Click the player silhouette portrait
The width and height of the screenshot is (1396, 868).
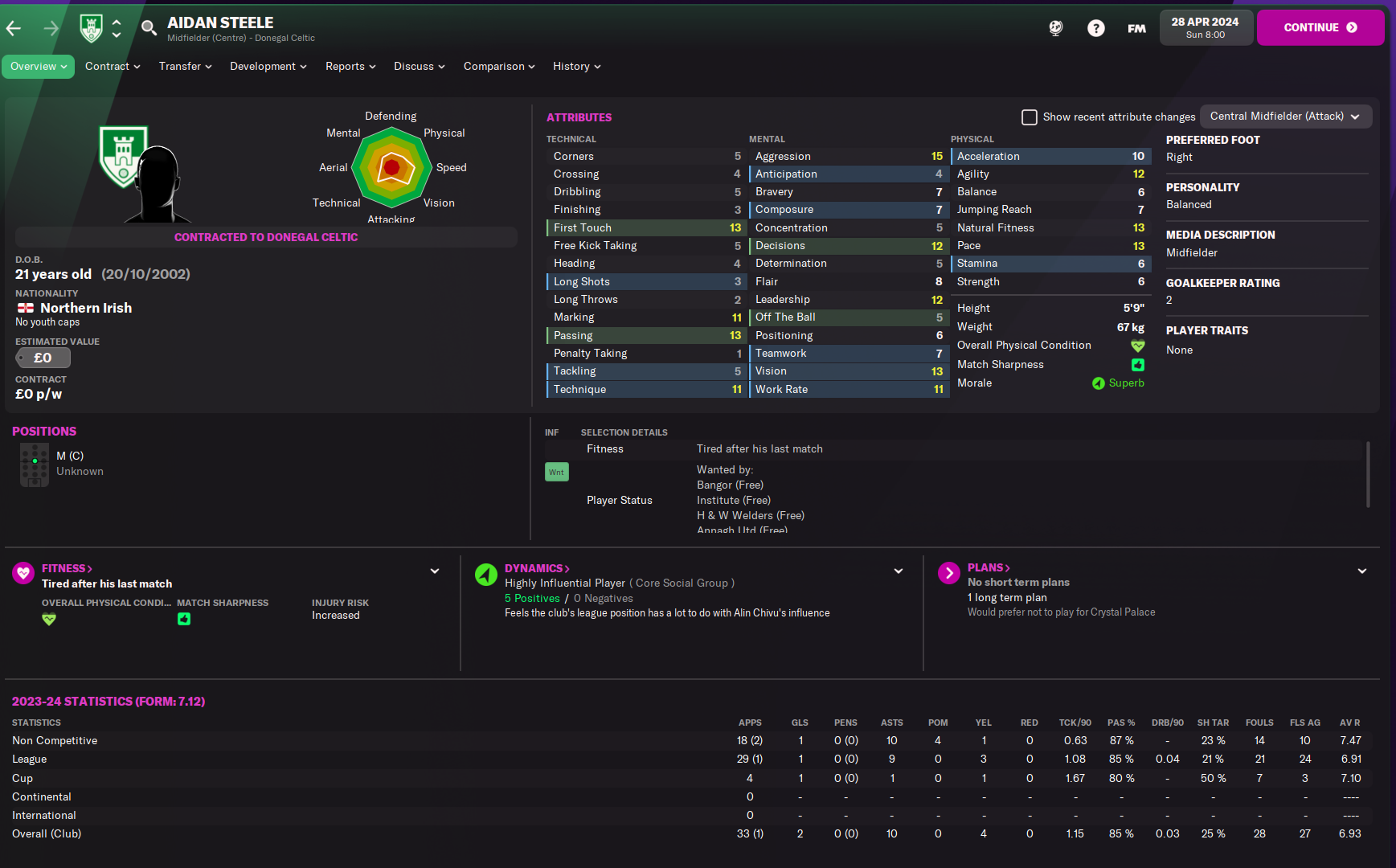tap(158, 184)
